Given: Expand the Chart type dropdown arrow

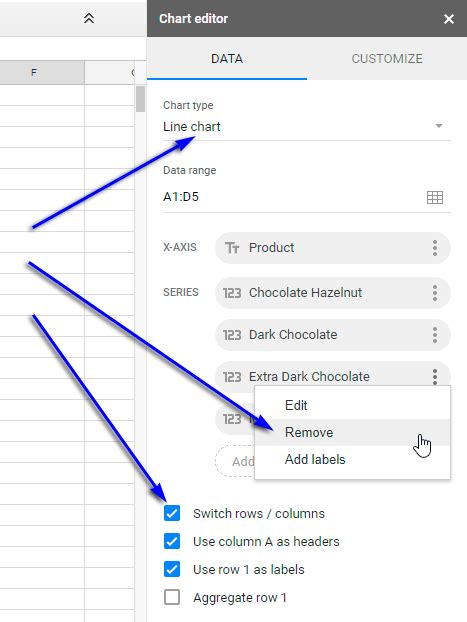Looking at the screenshot, I should (x=438, y=126).
